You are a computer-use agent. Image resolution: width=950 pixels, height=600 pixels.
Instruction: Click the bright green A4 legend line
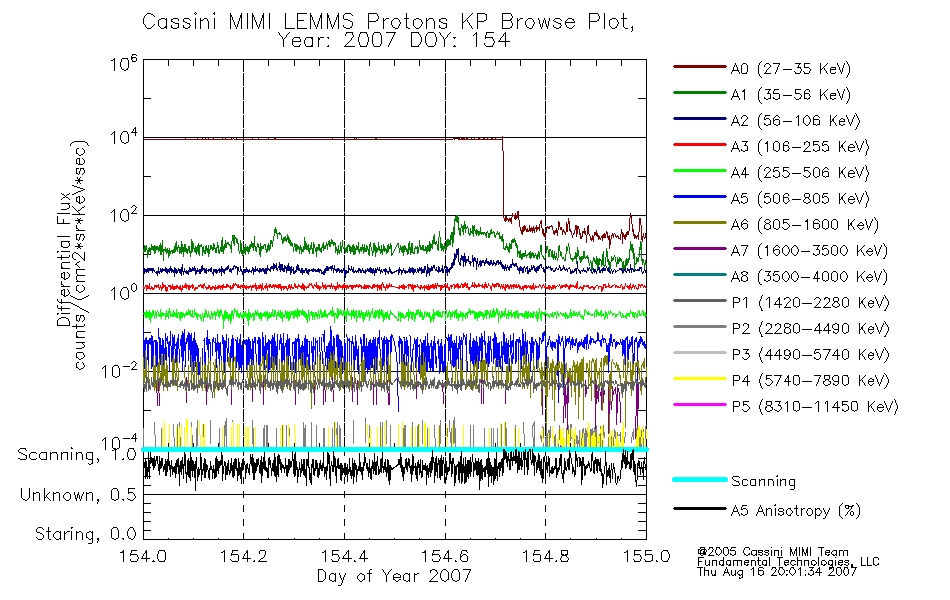(x=700, y=171)
